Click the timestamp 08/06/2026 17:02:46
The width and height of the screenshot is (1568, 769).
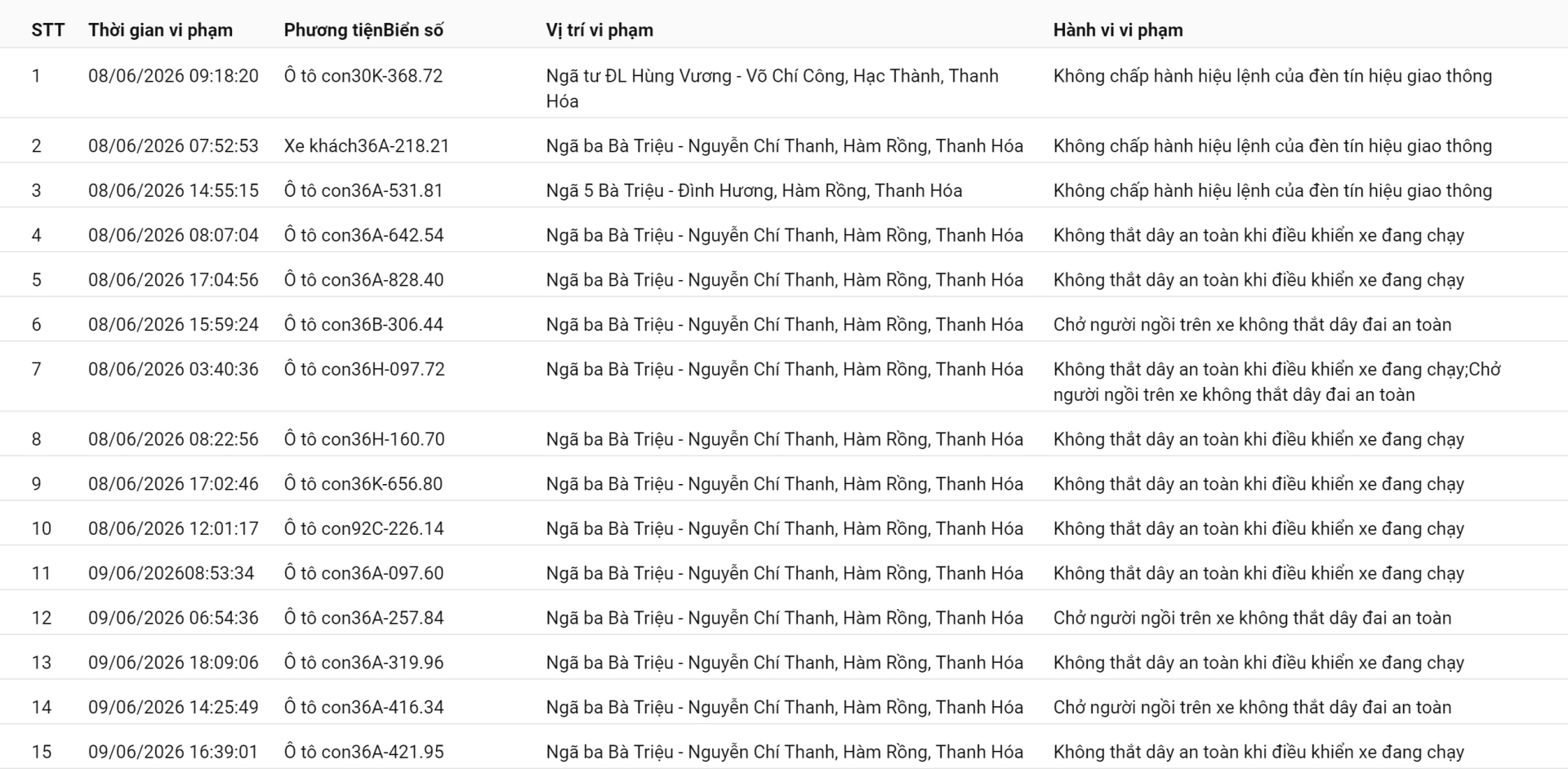(x=173, y=484)
